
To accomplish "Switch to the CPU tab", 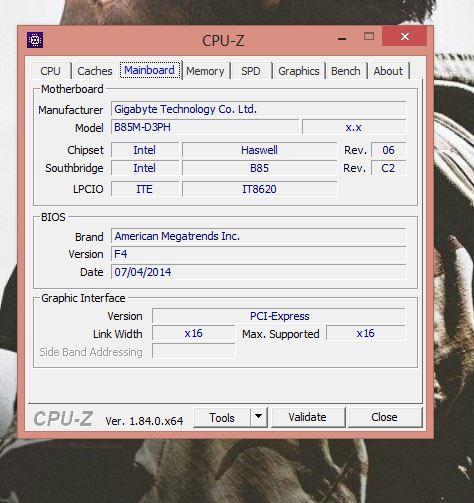I will pos(51,71).
